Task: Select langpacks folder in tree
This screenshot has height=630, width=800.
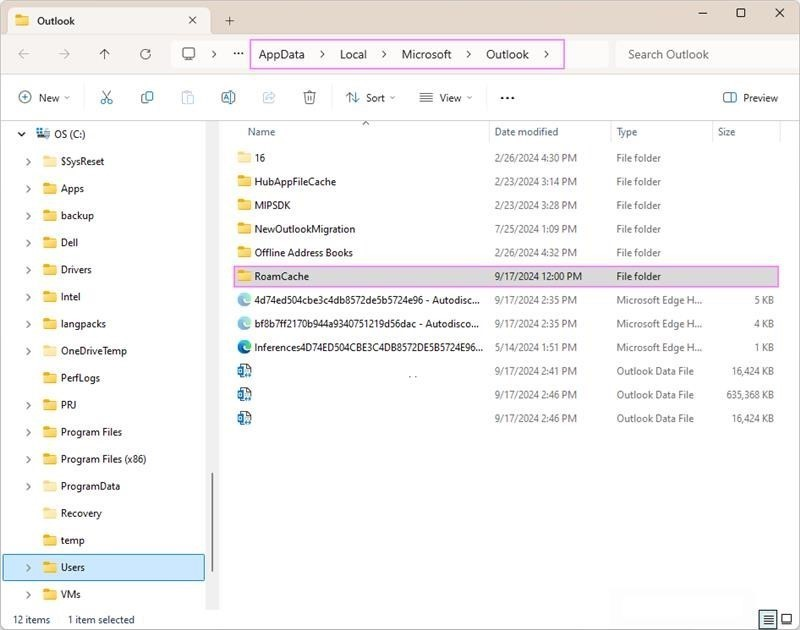Action: click(x=83, y=323)
